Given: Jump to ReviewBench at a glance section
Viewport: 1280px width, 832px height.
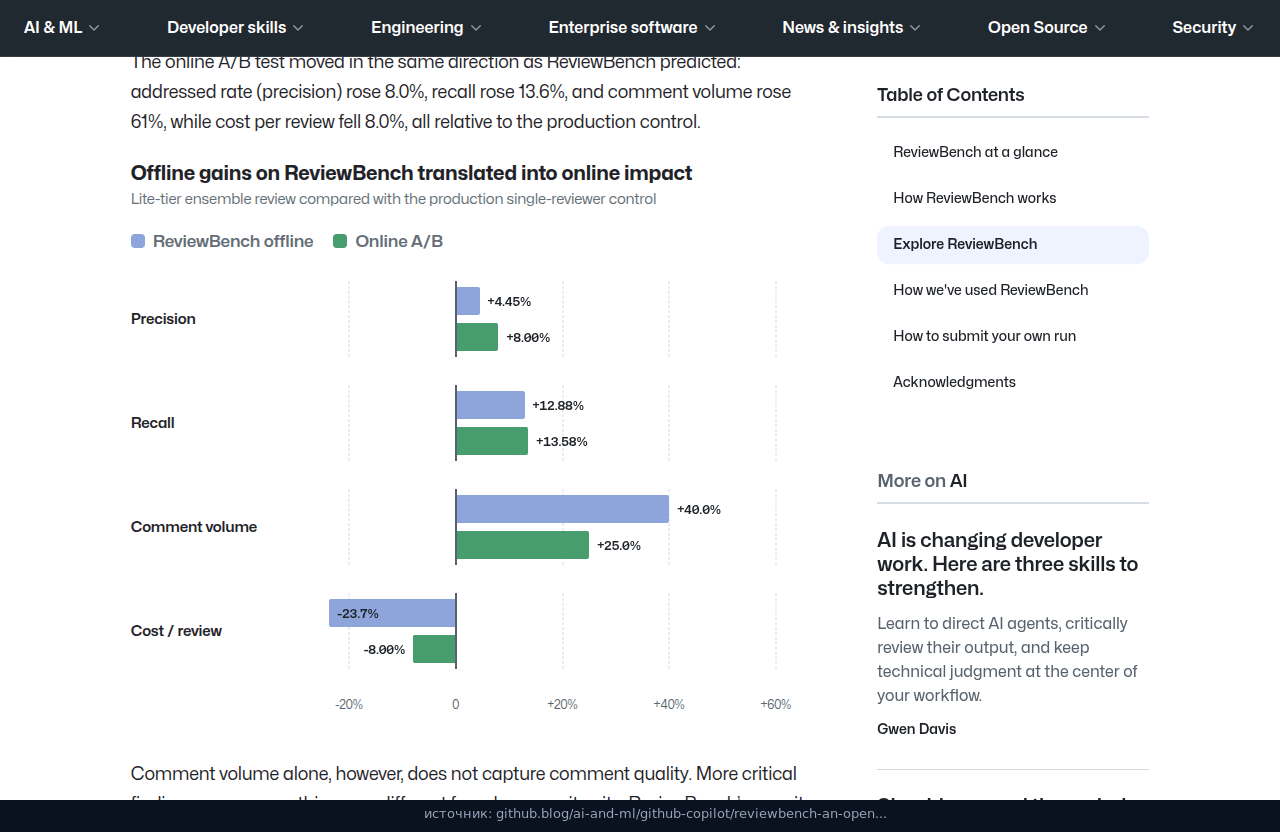Looking at the screenshot, I should click(x=975, y=152).
